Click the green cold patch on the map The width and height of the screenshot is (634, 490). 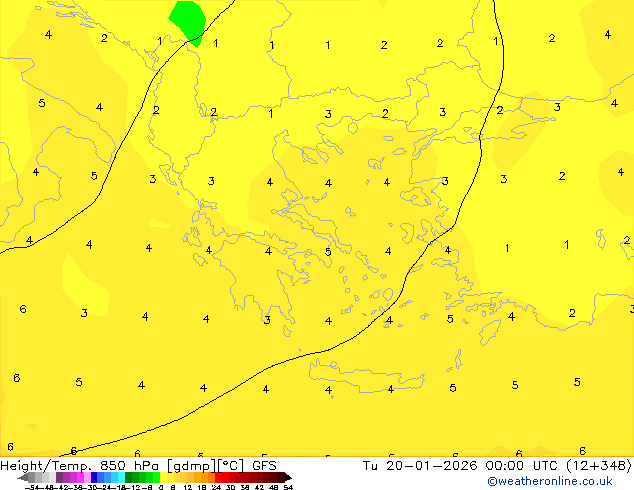tap(187, 20)
